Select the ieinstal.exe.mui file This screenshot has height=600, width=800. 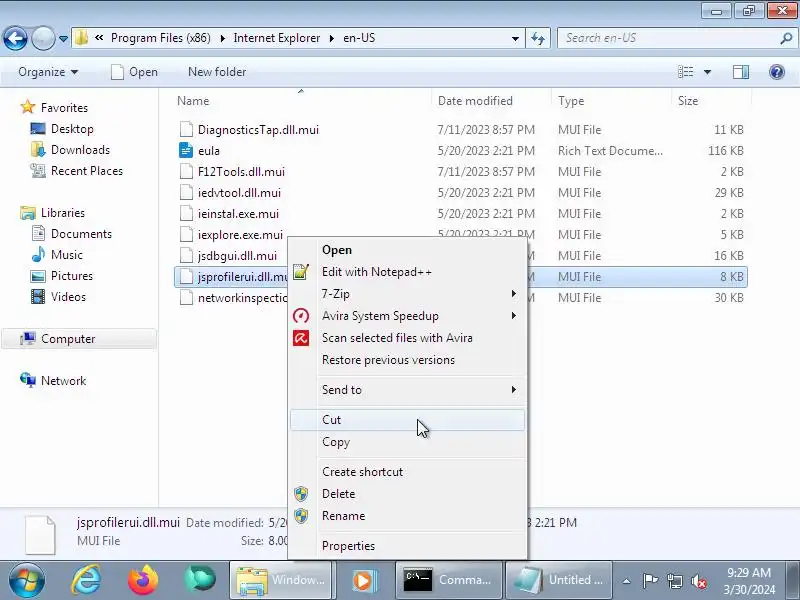click(238, 214)
